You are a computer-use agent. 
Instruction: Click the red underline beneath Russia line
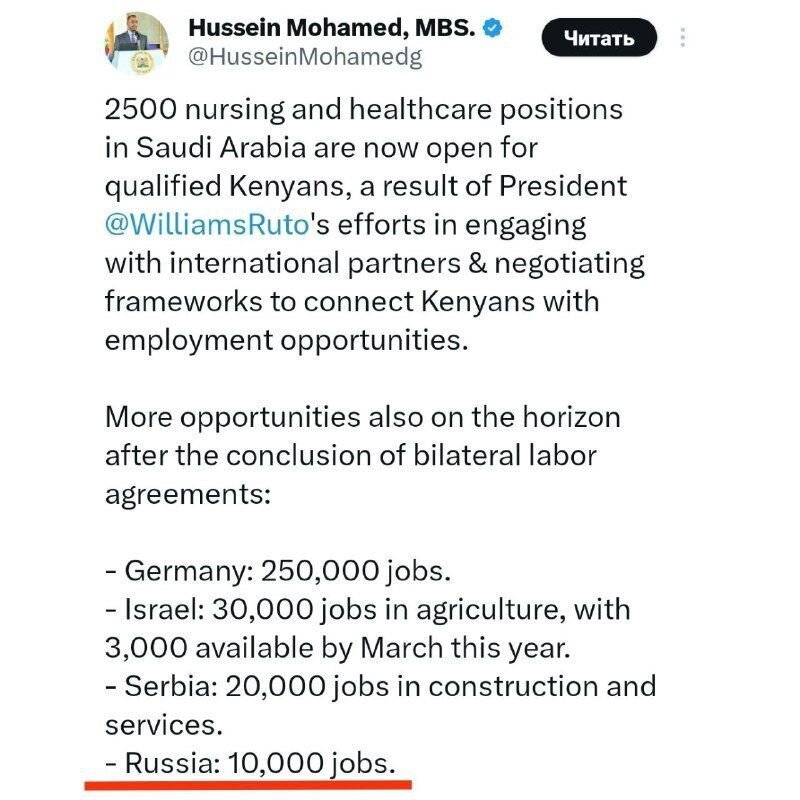pyautogui.click(x=248, y=785)
